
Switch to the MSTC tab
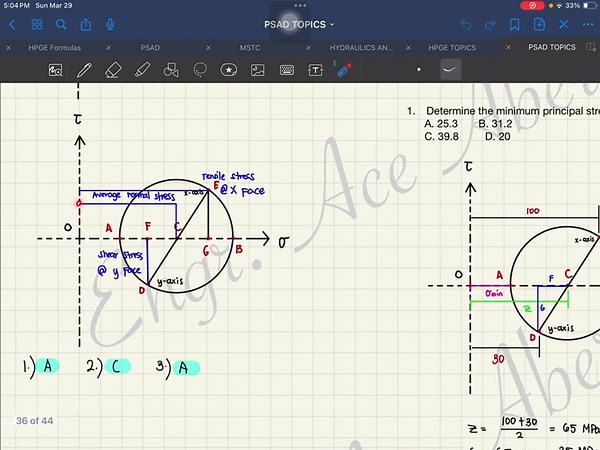(x=250, y=48)
